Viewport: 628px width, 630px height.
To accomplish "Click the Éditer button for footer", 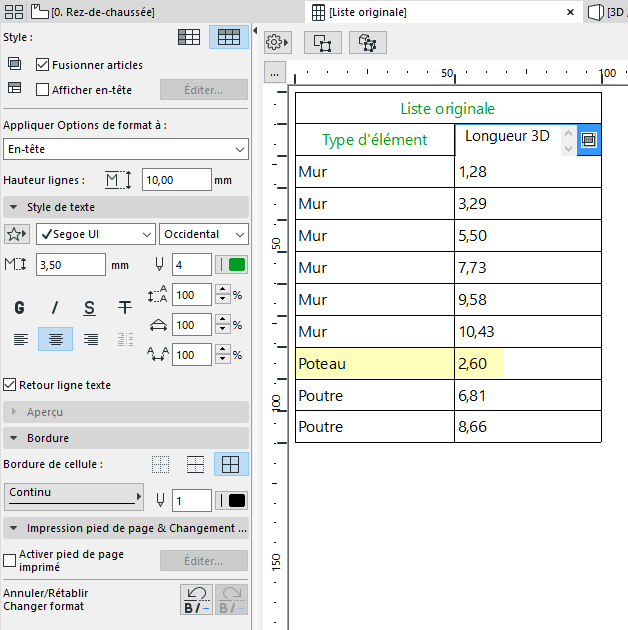I will 204,560.
